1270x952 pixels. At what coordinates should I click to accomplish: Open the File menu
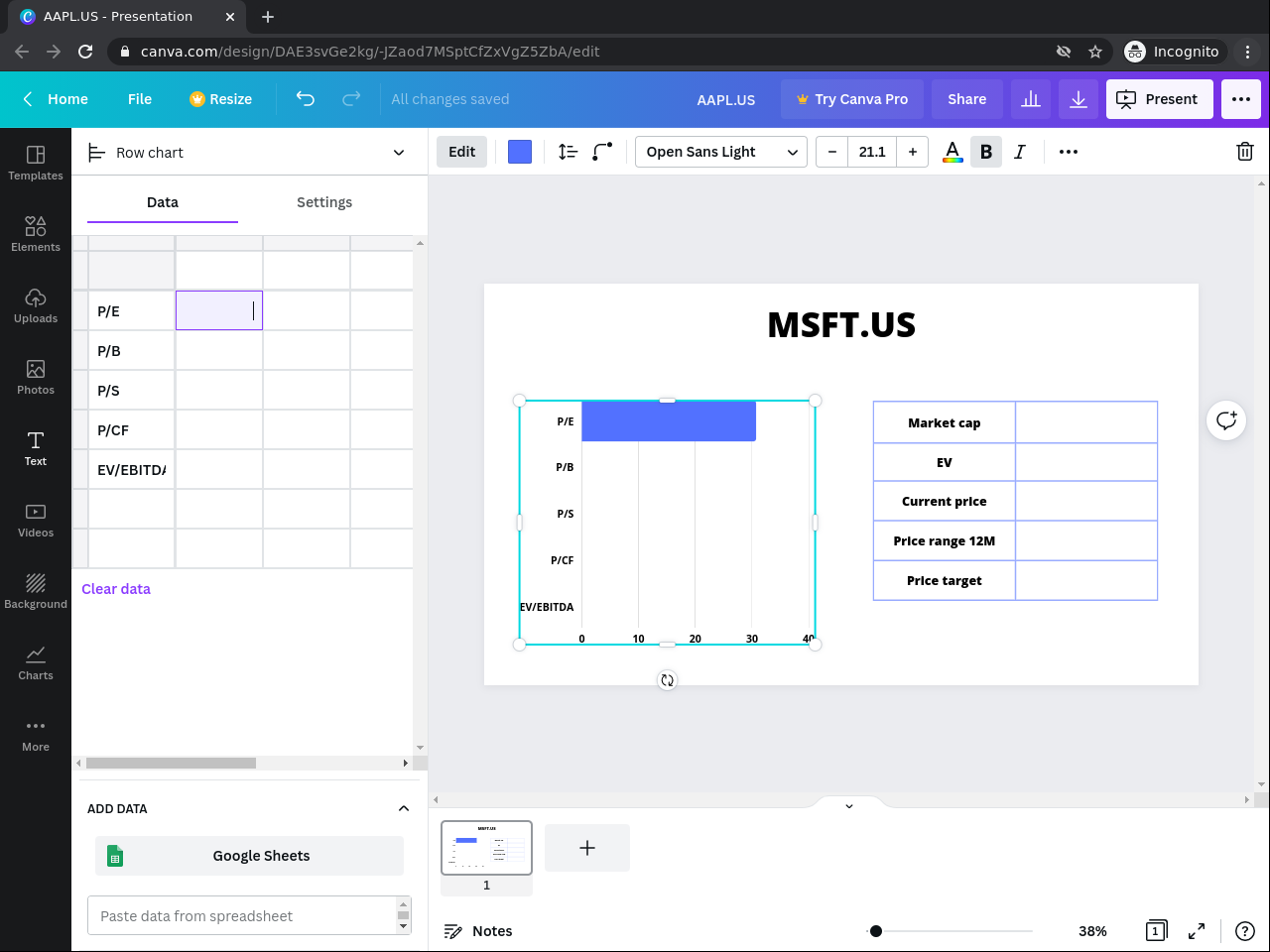(140, 99)
